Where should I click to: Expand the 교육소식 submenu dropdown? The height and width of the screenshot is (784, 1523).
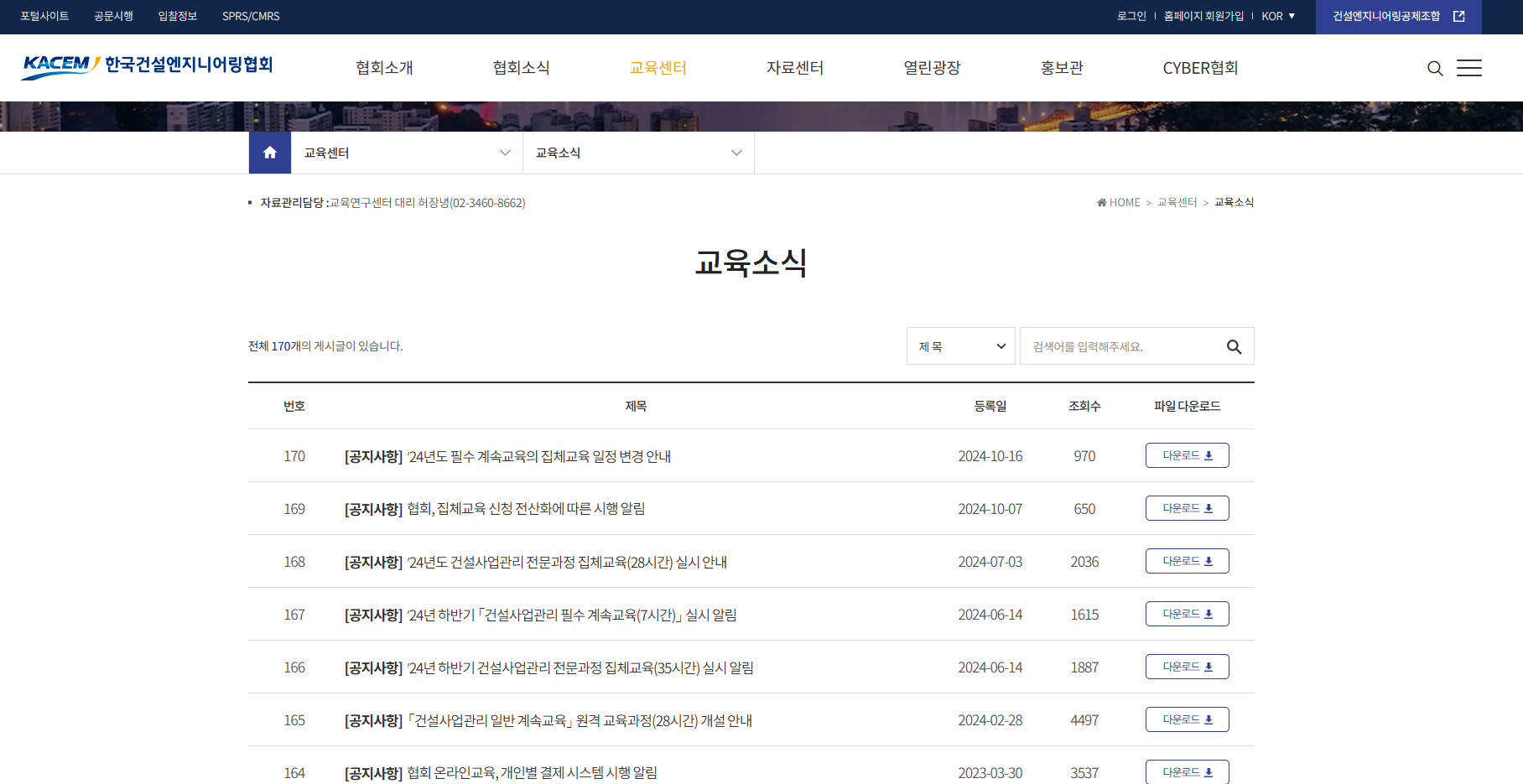pos(638,153)
